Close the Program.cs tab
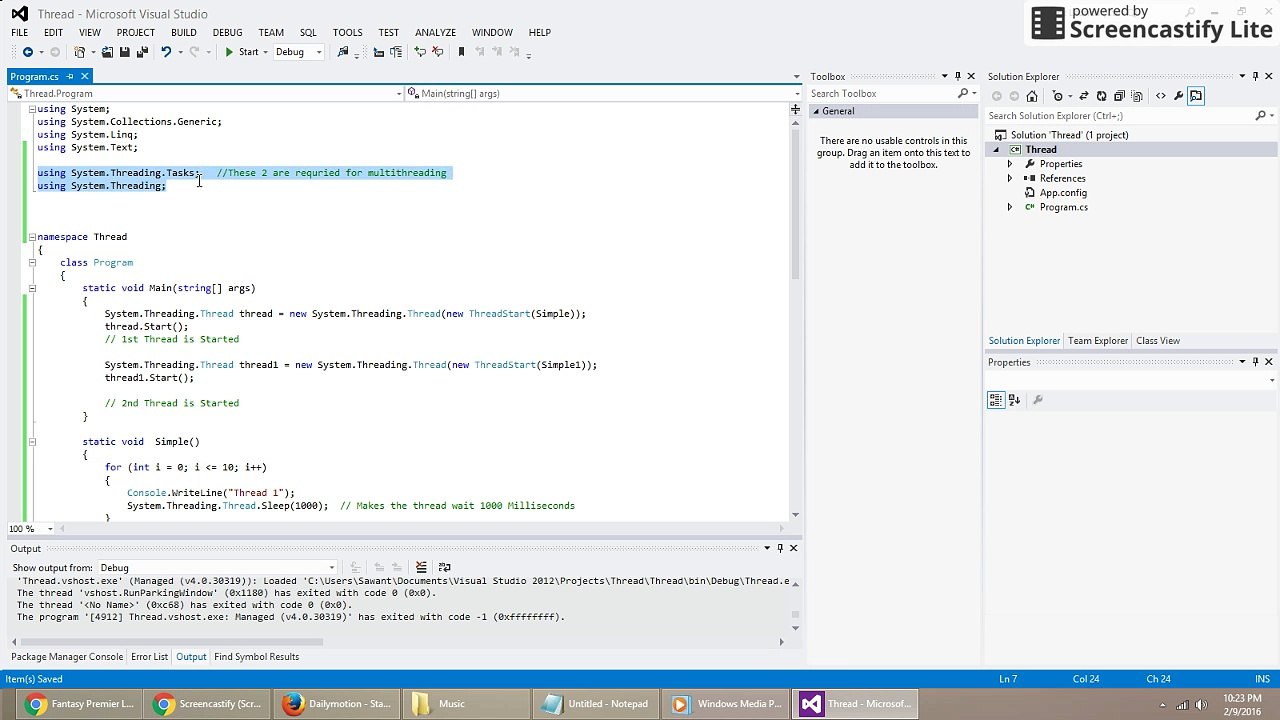The width and height of the screenshot is (1280, 720). pyautogui.click(x=84, y=77)
